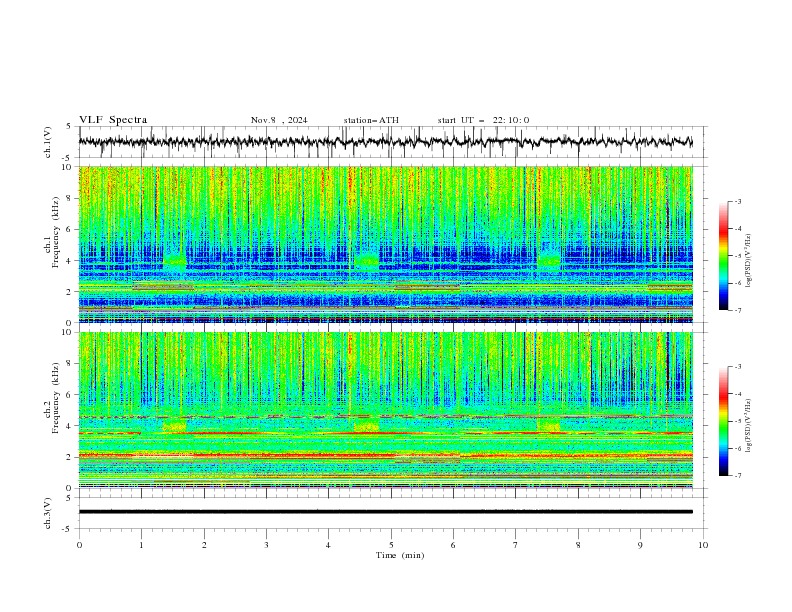Click the log(PSD) label beside ch.1 color bar

pos(749,261)
